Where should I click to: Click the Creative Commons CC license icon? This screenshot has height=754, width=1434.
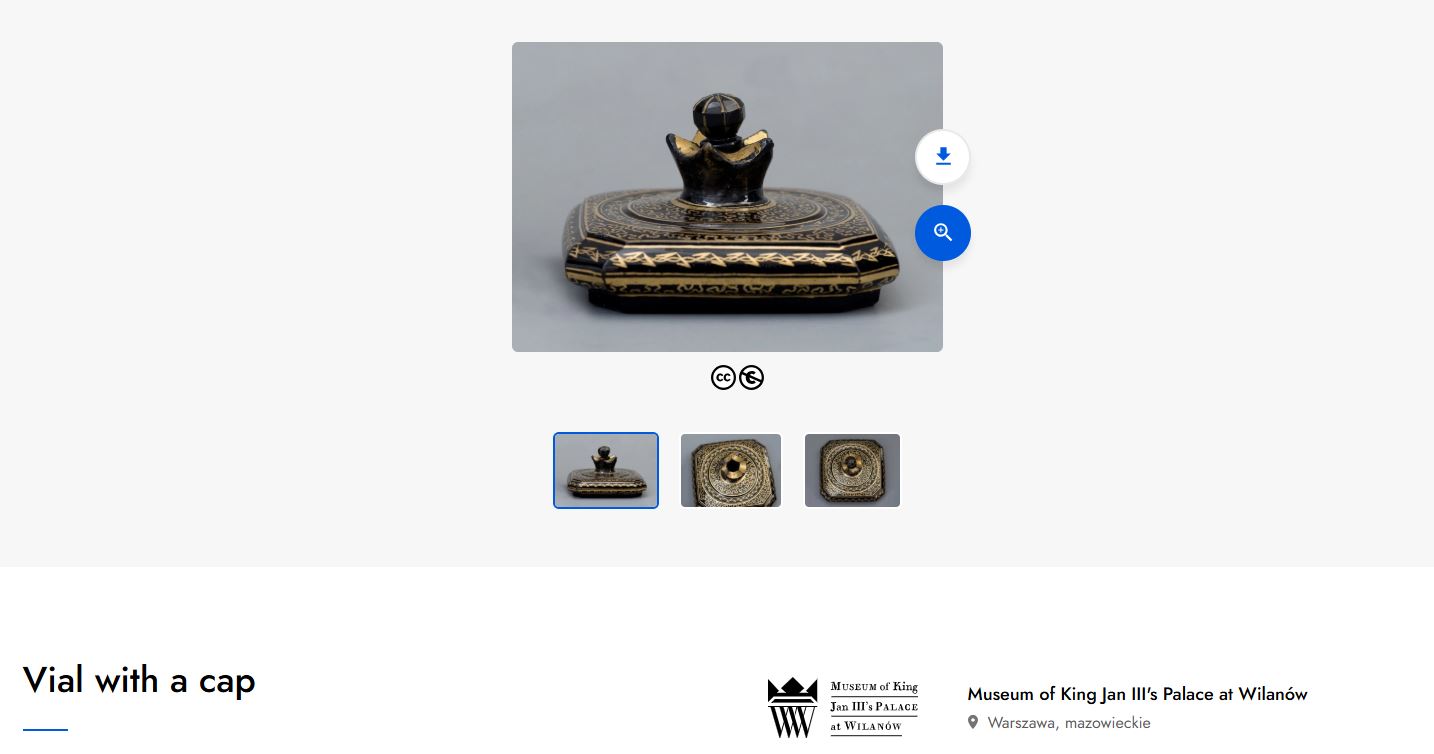tap(723, 378)
